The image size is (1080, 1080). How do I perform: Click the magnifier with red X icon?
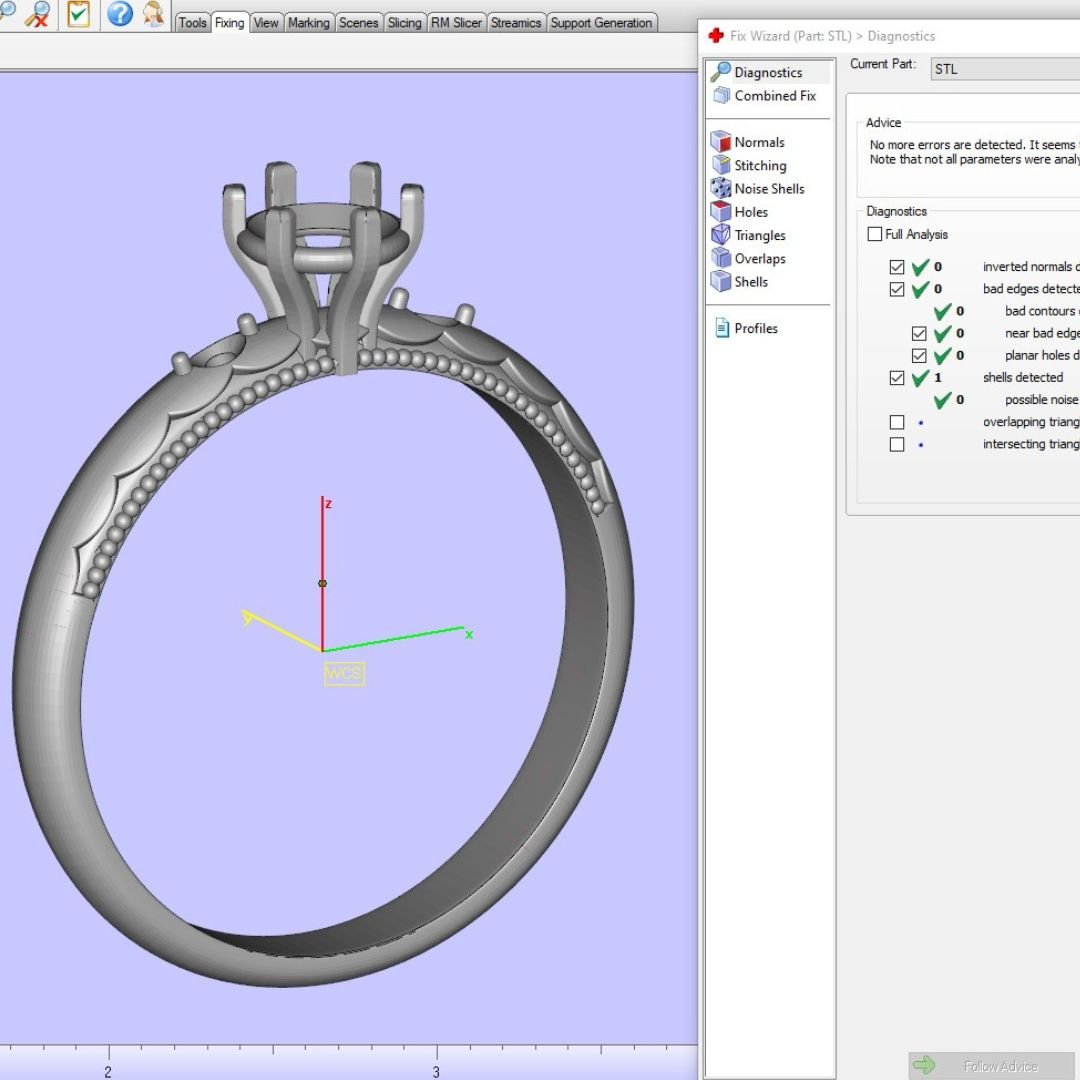pyautogui.click(x=38, y=14)
